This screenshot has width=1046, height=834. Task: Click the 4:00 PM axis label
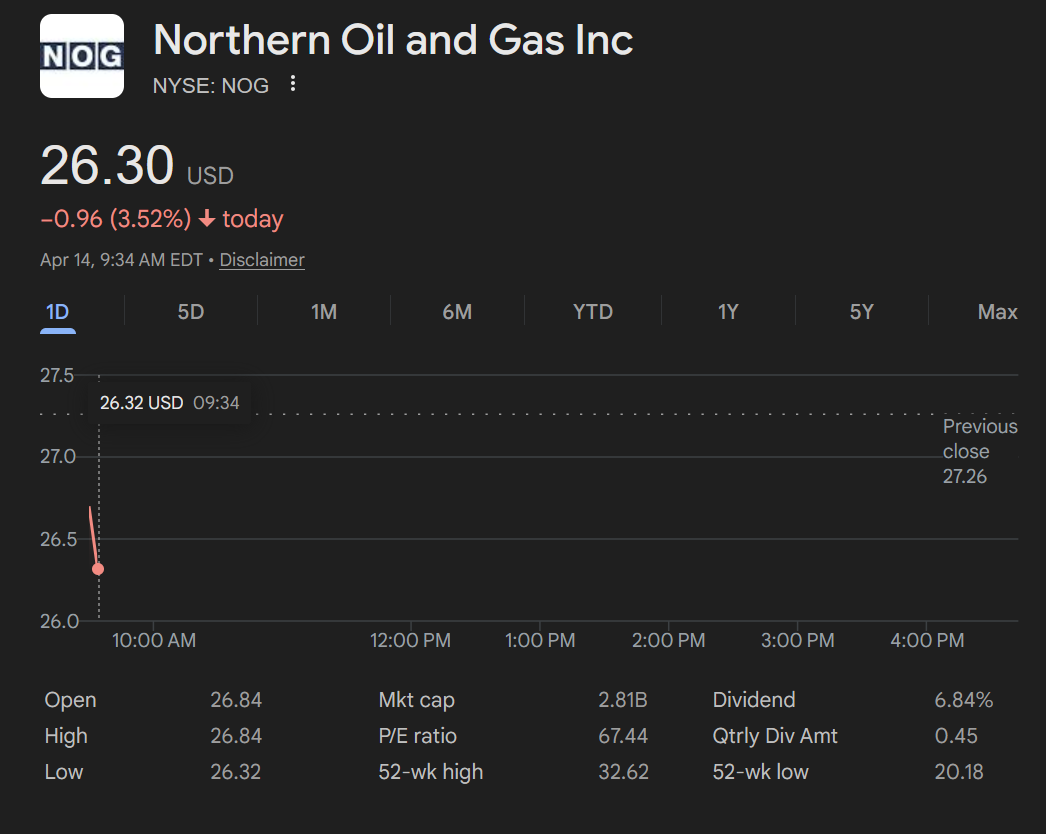pyautogui.click(x=927, y=641)
